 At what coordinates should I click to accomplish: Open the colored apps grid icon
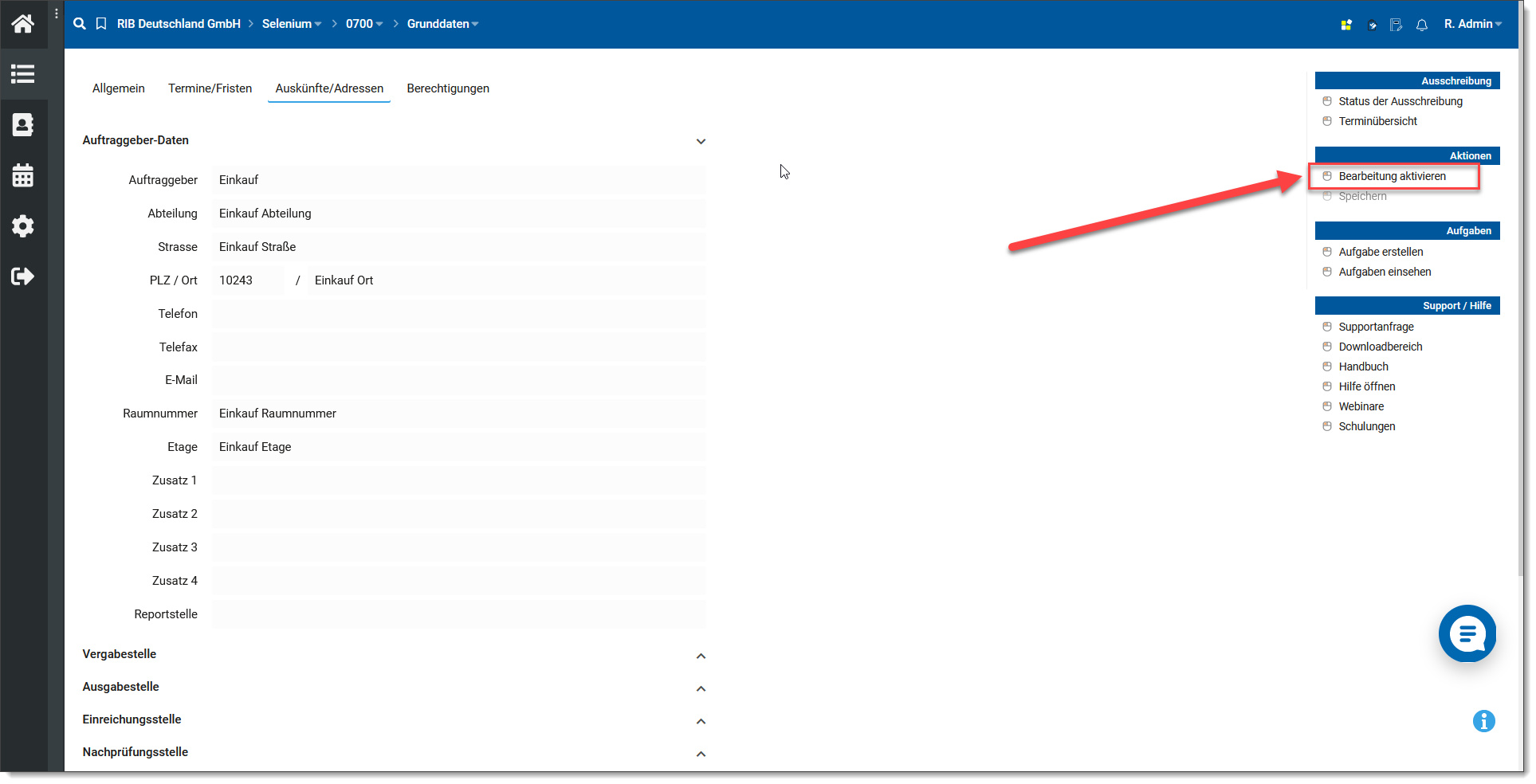pyautogui.click(x=1346, y=25)
